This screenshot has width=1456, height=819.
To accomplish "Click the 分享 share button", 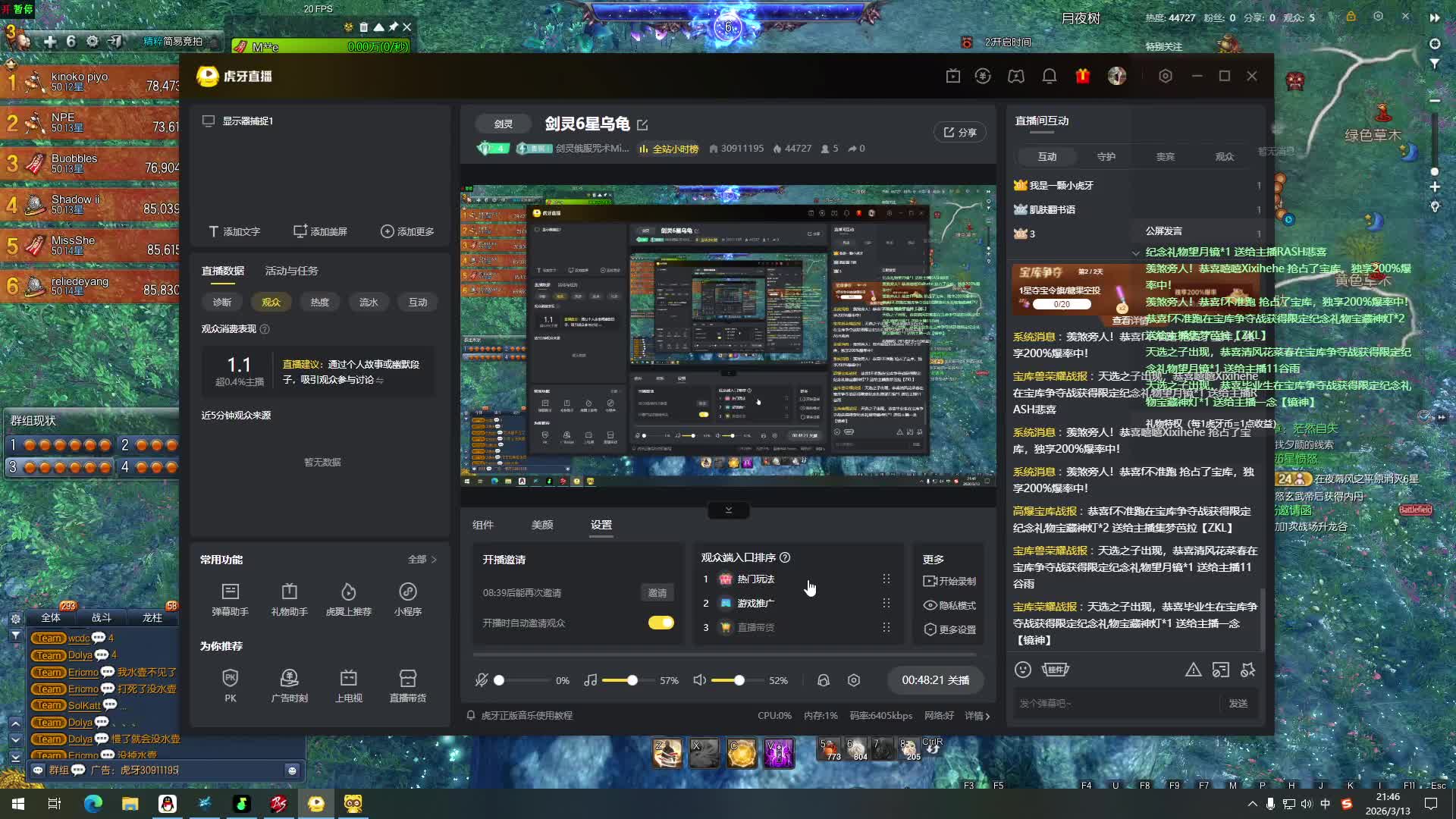I will pos(959,132).
